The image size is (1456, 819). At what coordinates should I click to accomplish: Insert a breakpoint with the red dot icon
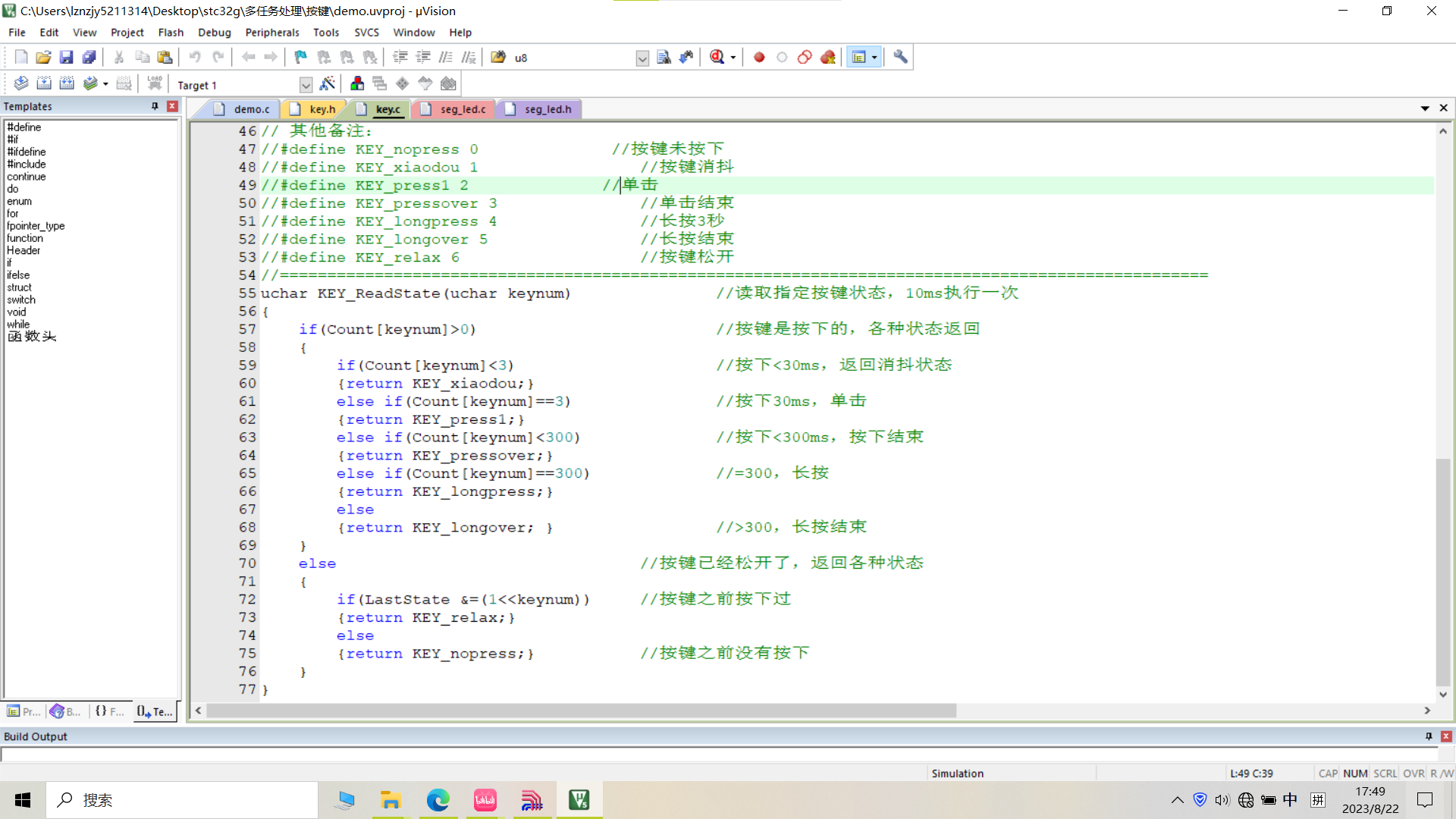[x=759, y=57]
